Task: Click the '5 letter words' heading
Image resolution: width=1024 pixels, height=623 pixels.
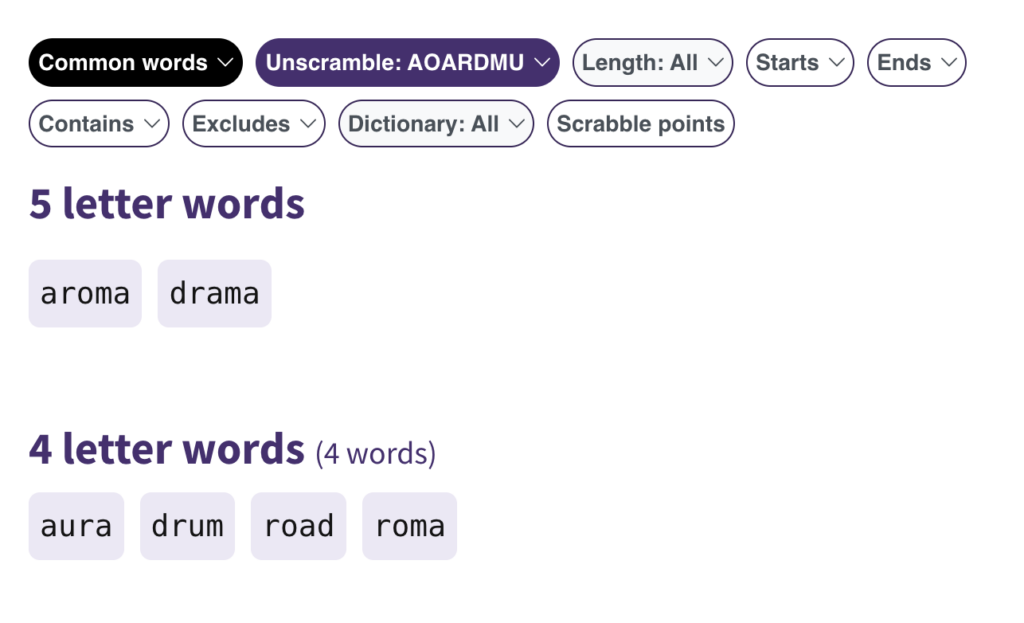Action: click(x=166, y=204)
